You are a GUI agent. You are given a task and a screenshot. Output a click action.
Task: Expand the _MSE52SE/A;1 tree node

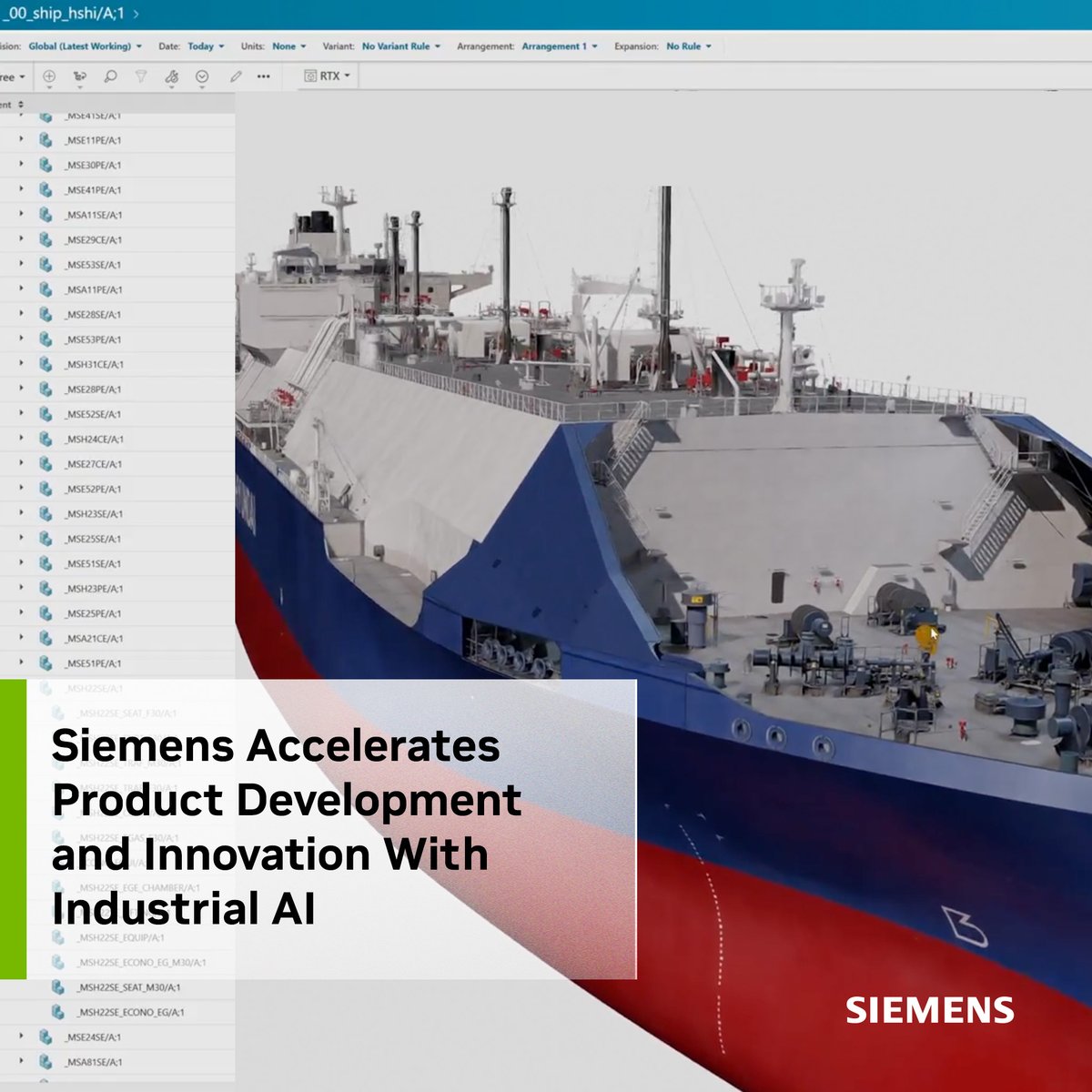pyautogui.click(x=21, y=414)
